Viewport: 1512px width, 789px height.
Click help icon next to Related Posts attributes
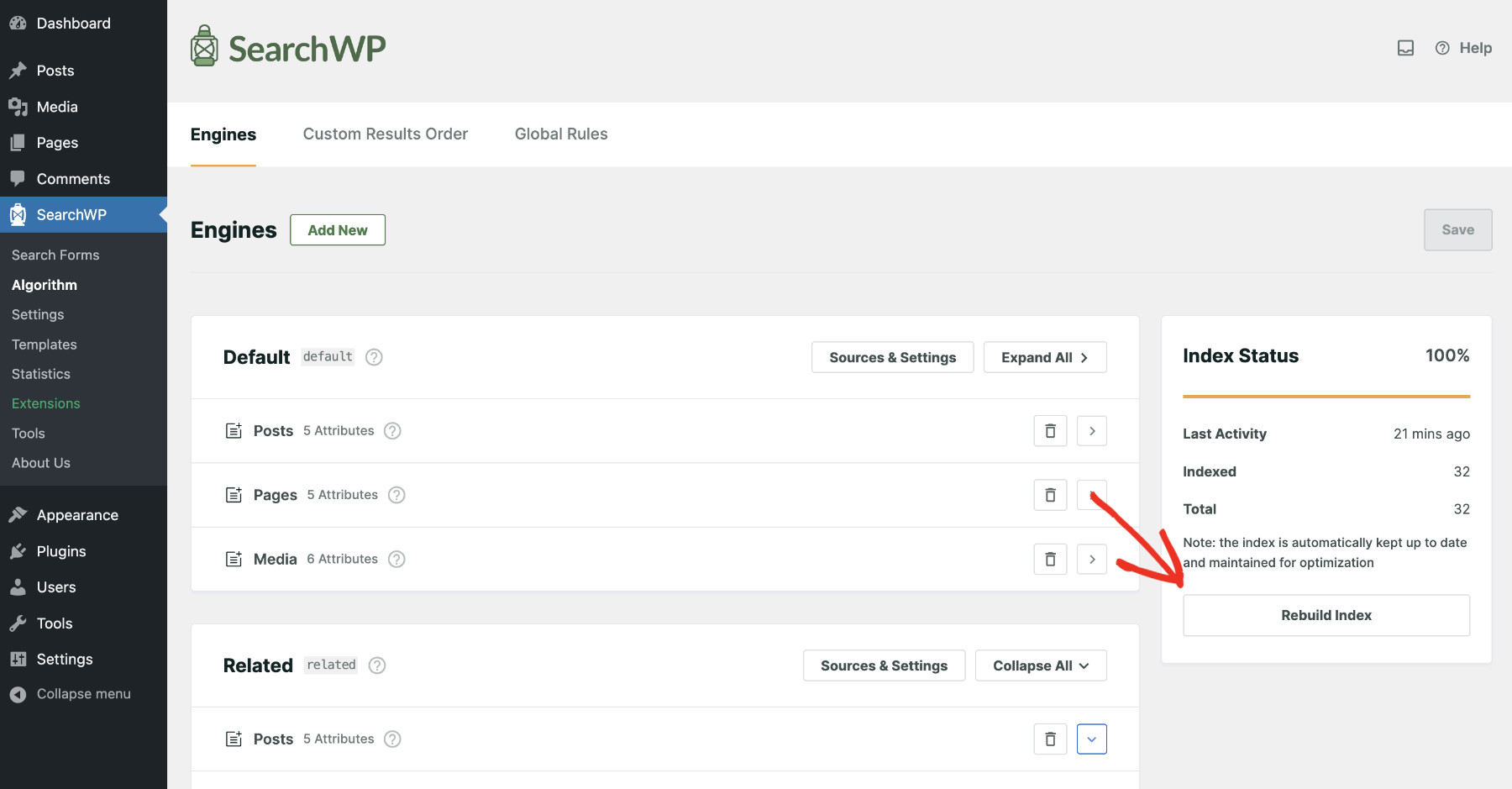coord(392,739)
